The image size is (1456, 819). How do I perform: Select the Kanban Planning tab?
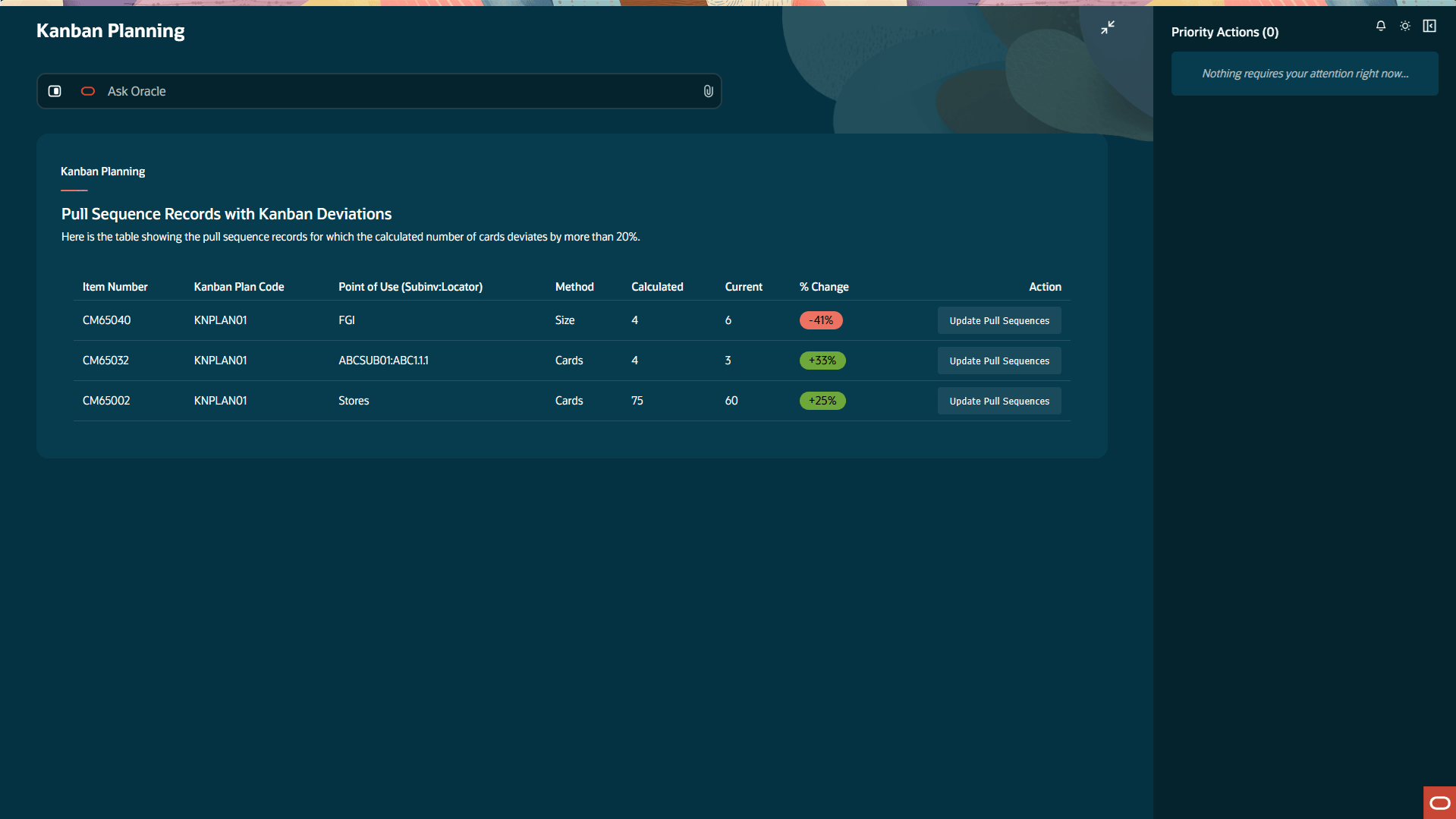coord(102,172)
